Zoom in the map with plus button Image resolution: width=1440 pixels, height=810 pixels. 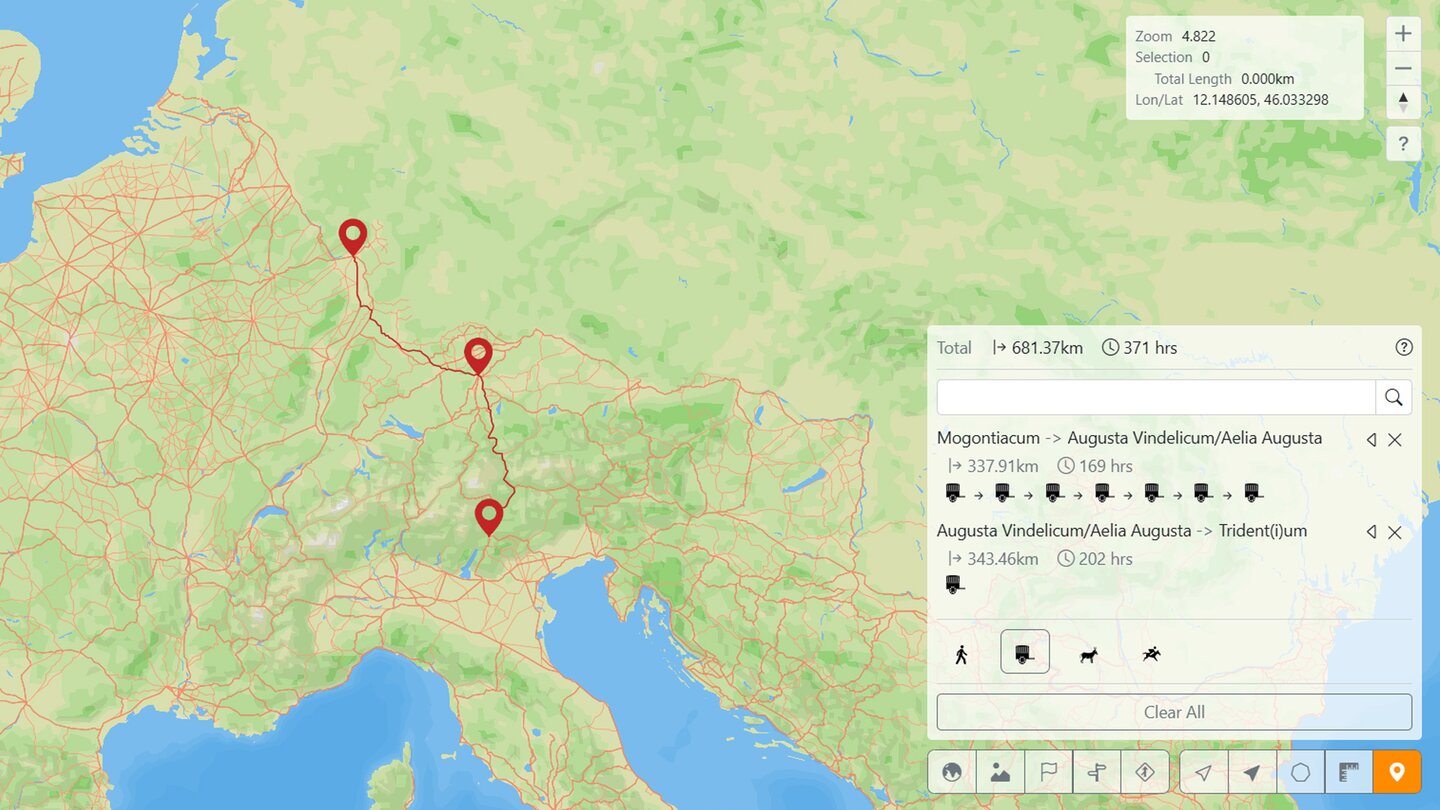1403,34
